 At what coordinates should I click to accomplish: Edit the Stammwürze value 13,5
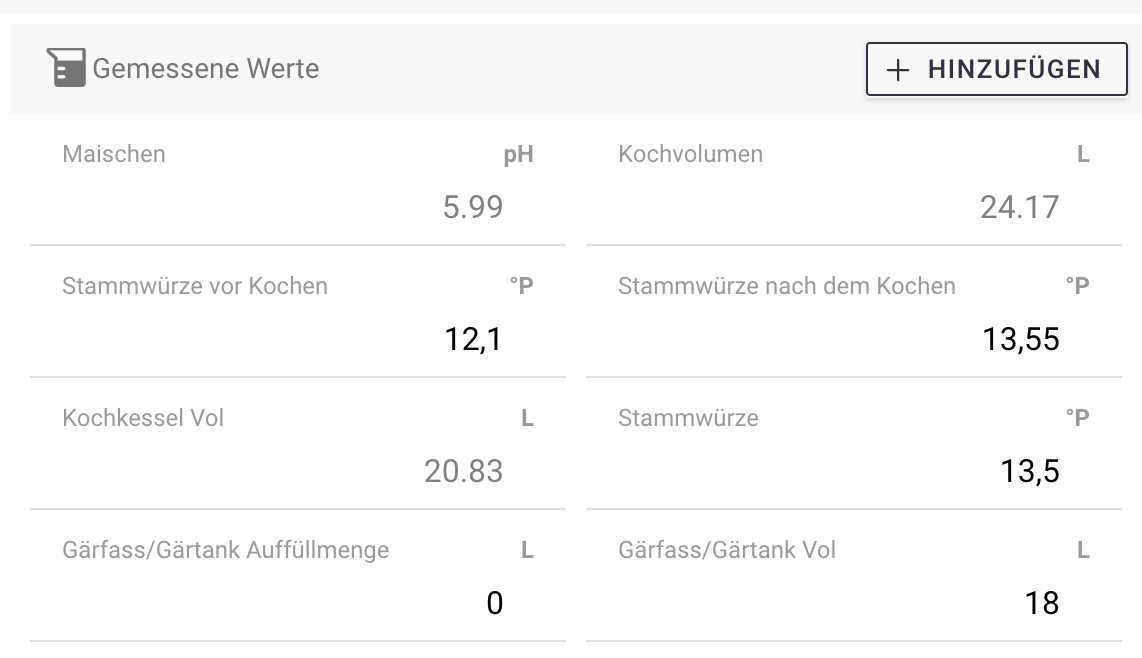1030,471
